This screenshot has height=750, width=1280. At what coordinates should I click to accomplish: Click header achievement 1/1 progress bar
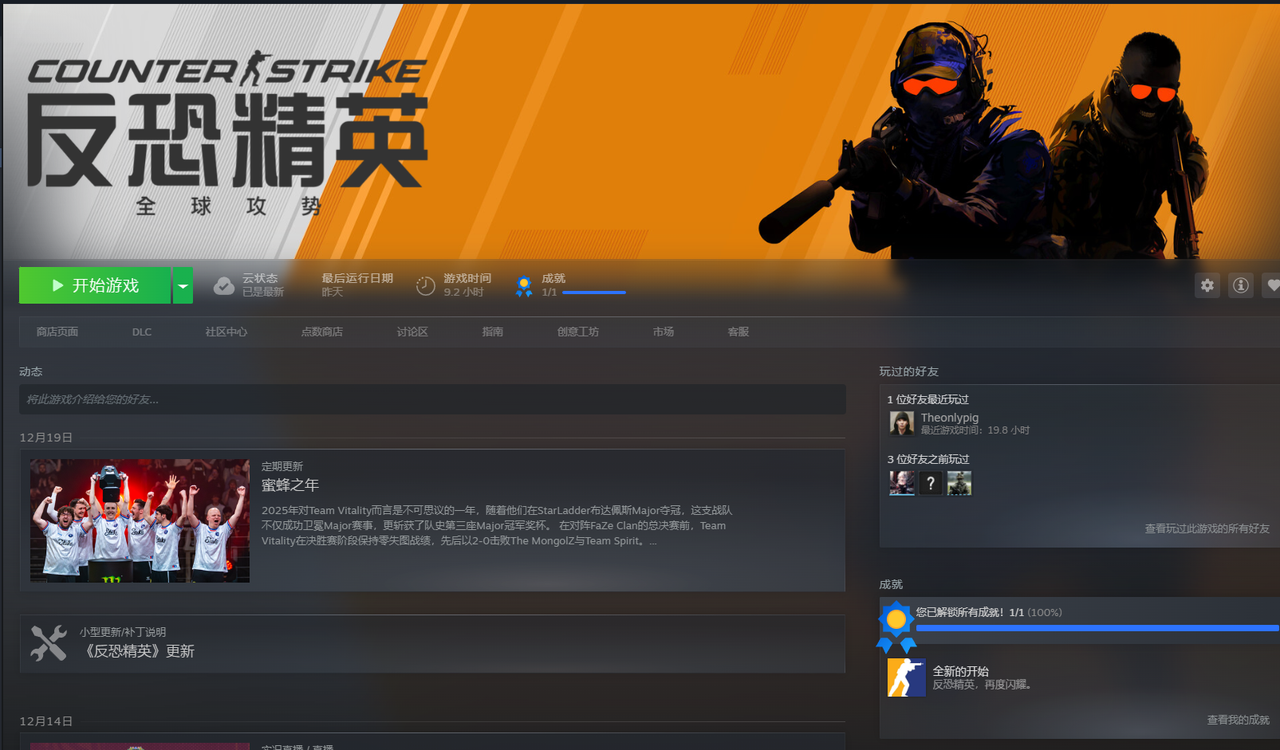594,292
